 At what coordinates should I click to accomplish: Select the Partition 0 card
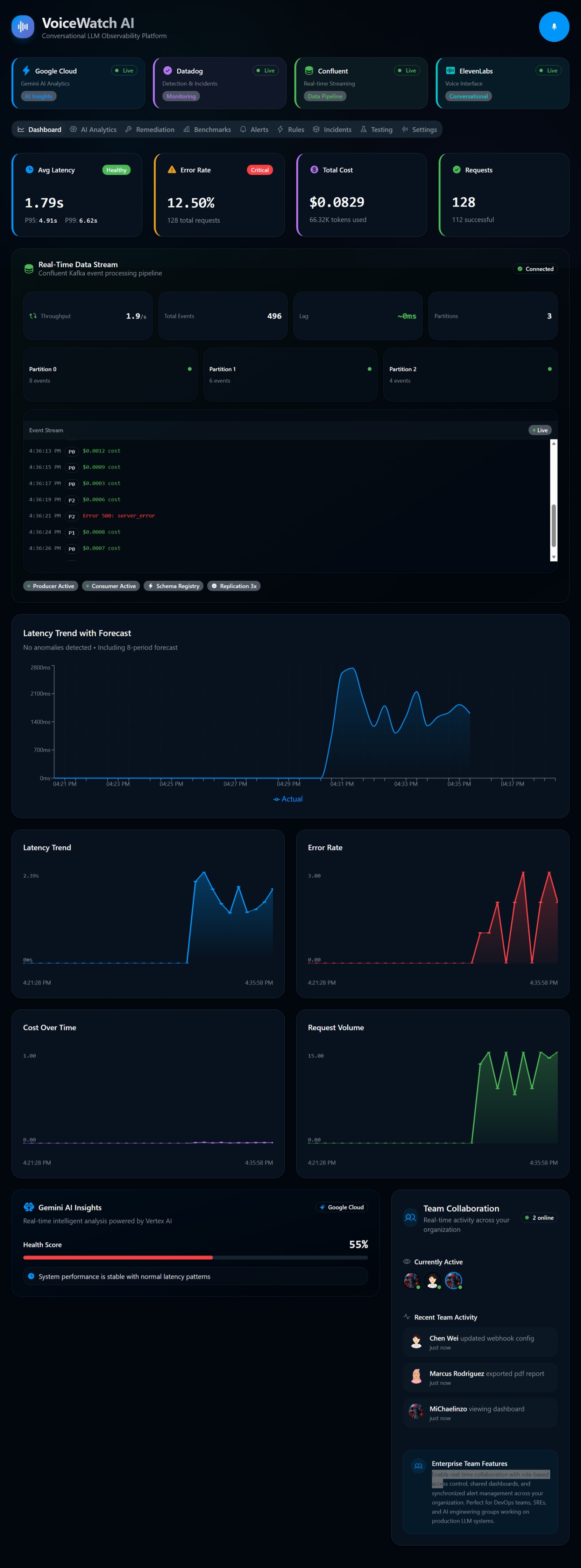pos(110,374)
